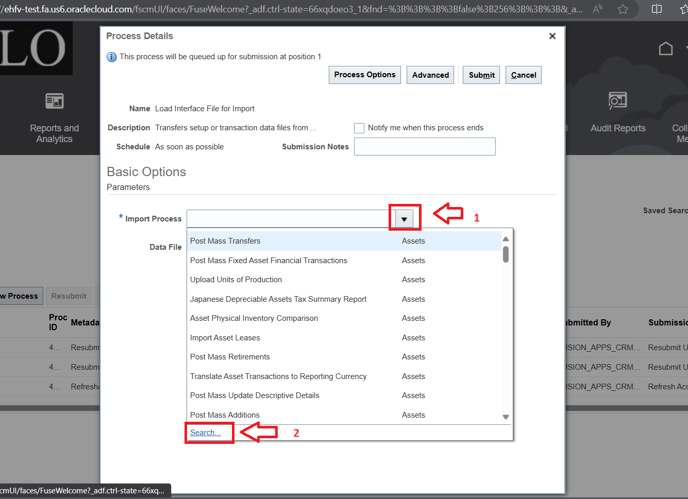Close Process Details dialog with X
This screenshot has height=499, width=688.
[x=552, y=36]
